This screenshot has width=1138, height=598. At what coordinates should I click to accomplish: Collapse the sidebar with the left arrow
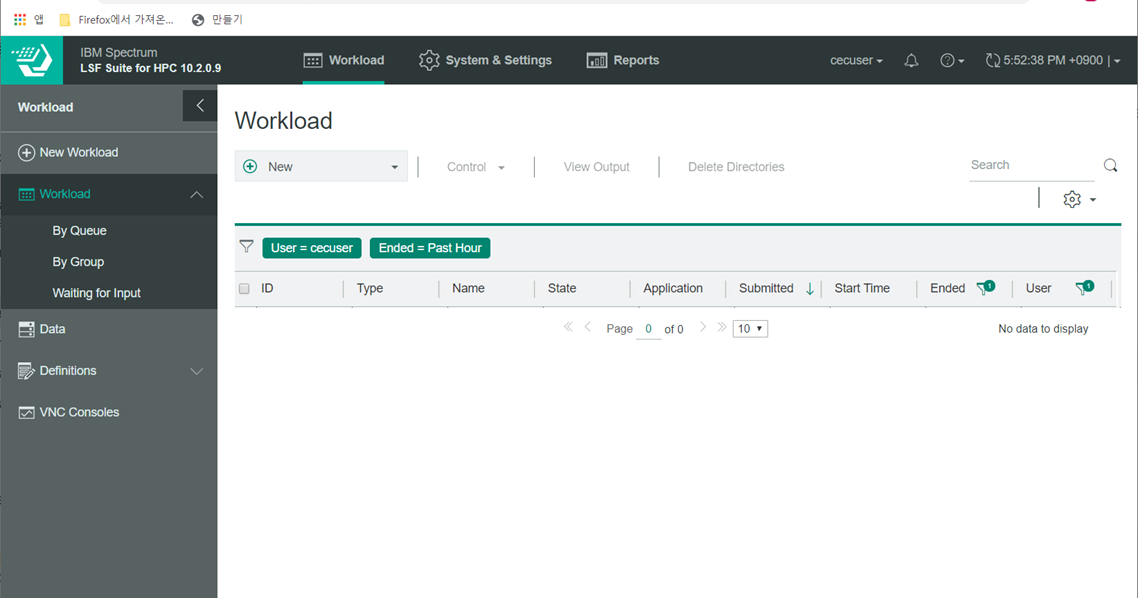point(199,105)
